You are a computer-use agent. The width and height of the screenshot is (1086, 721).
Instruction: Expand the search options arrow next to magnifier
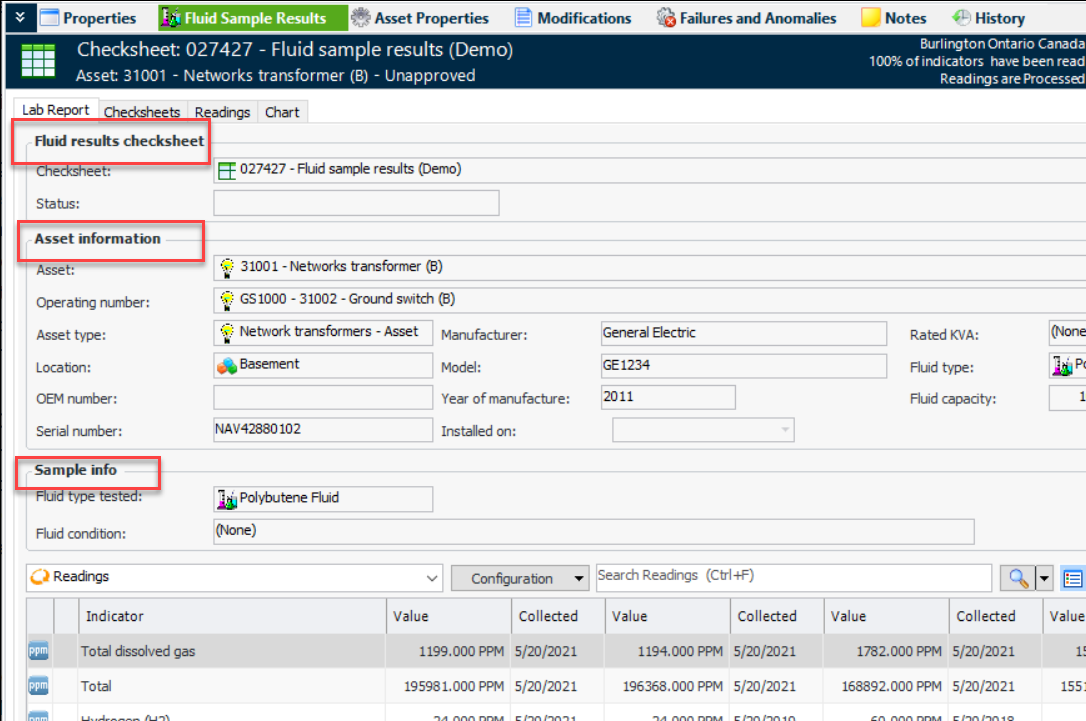tap(1045, 578)
